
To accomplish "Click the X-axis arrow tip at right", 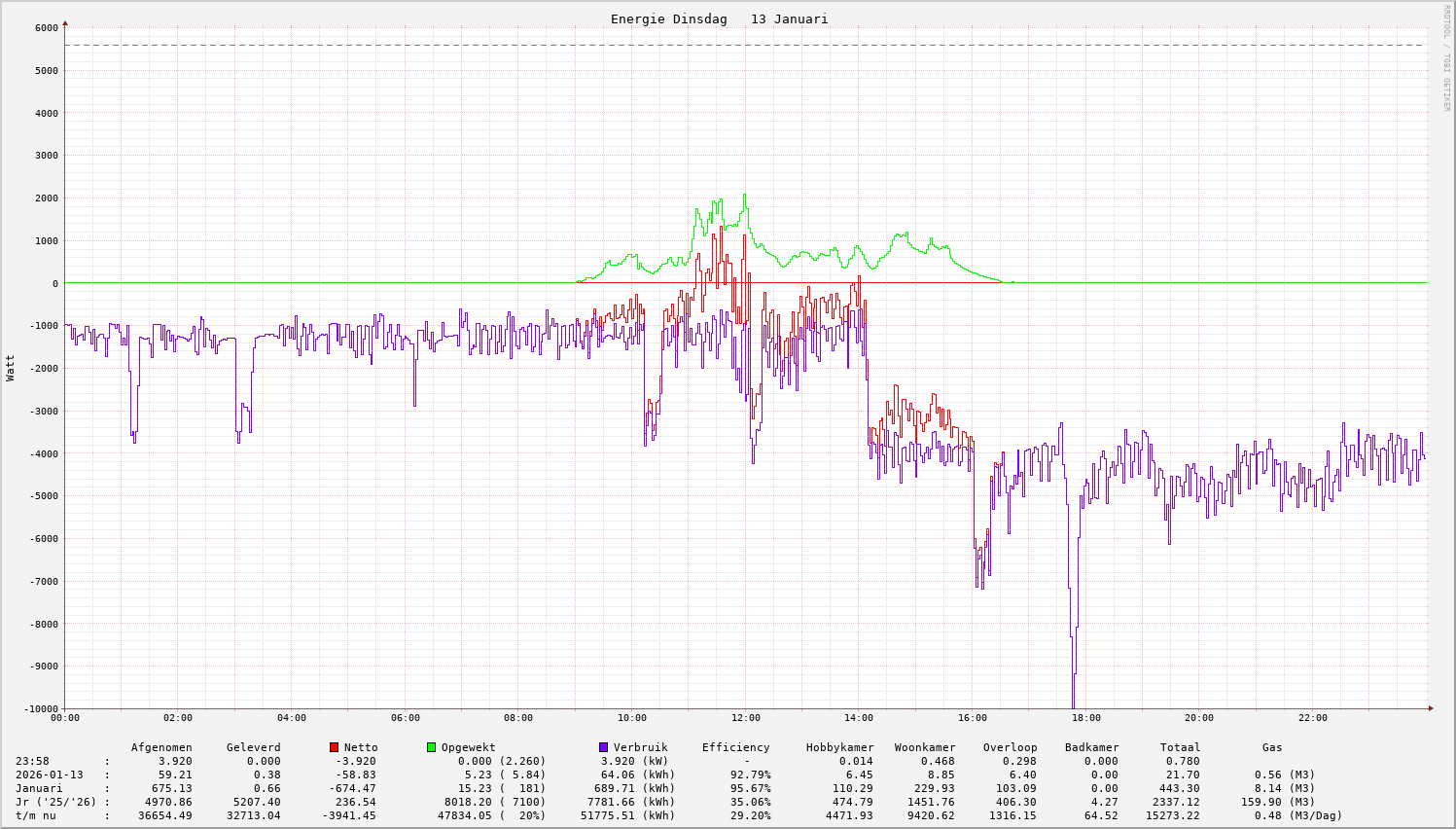I will point(1430,708).
